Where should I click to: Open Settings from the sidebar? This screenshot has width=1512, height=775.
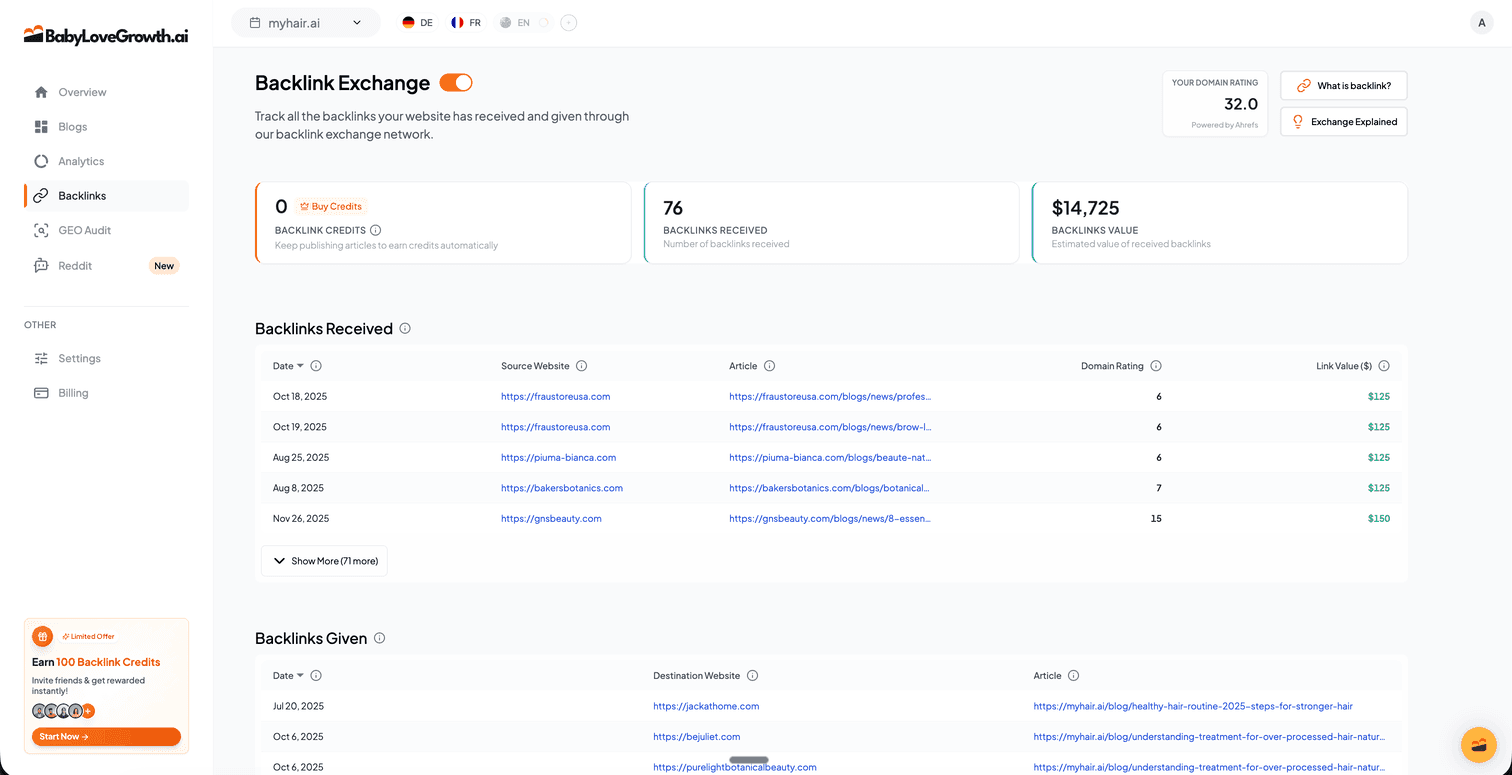(79, 358)
